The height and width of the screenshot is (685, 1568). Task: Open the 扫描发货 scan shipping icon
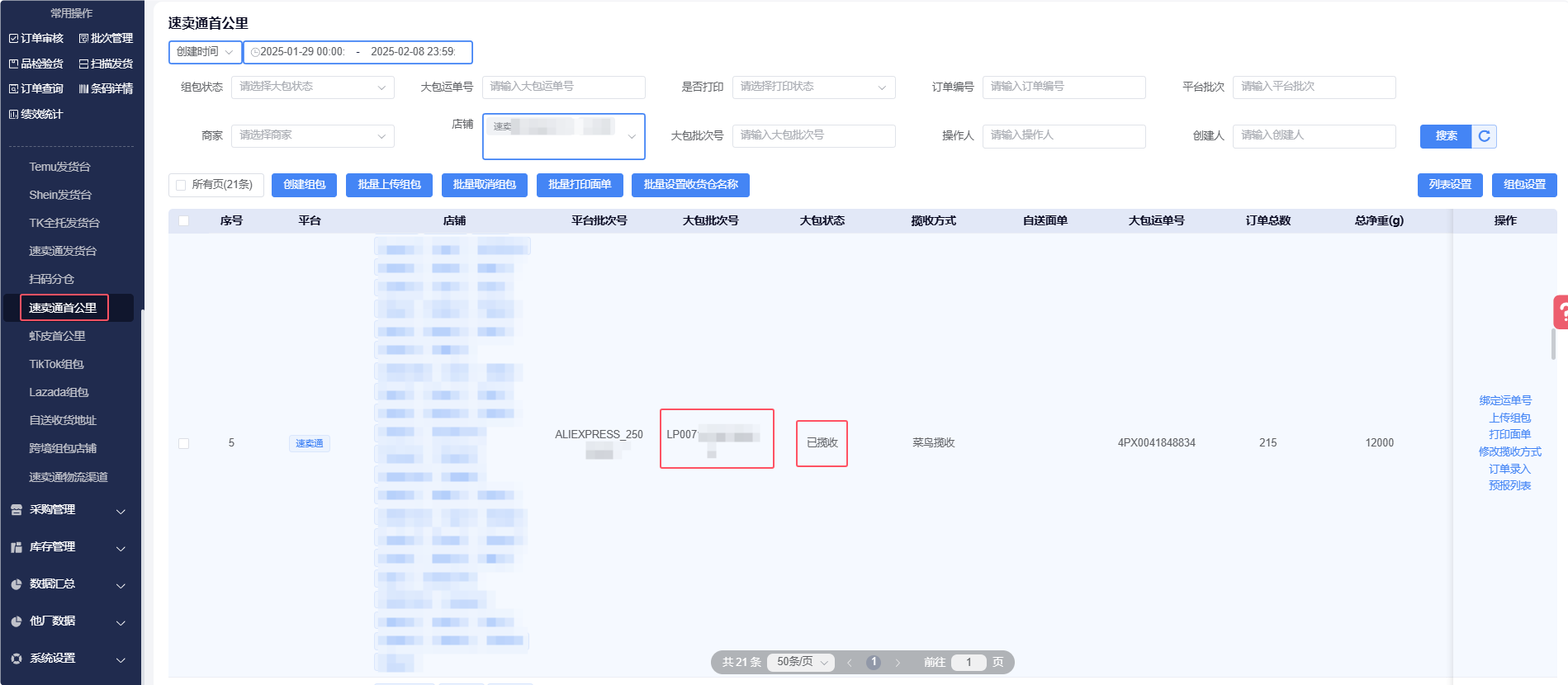[x=83, y=64]
